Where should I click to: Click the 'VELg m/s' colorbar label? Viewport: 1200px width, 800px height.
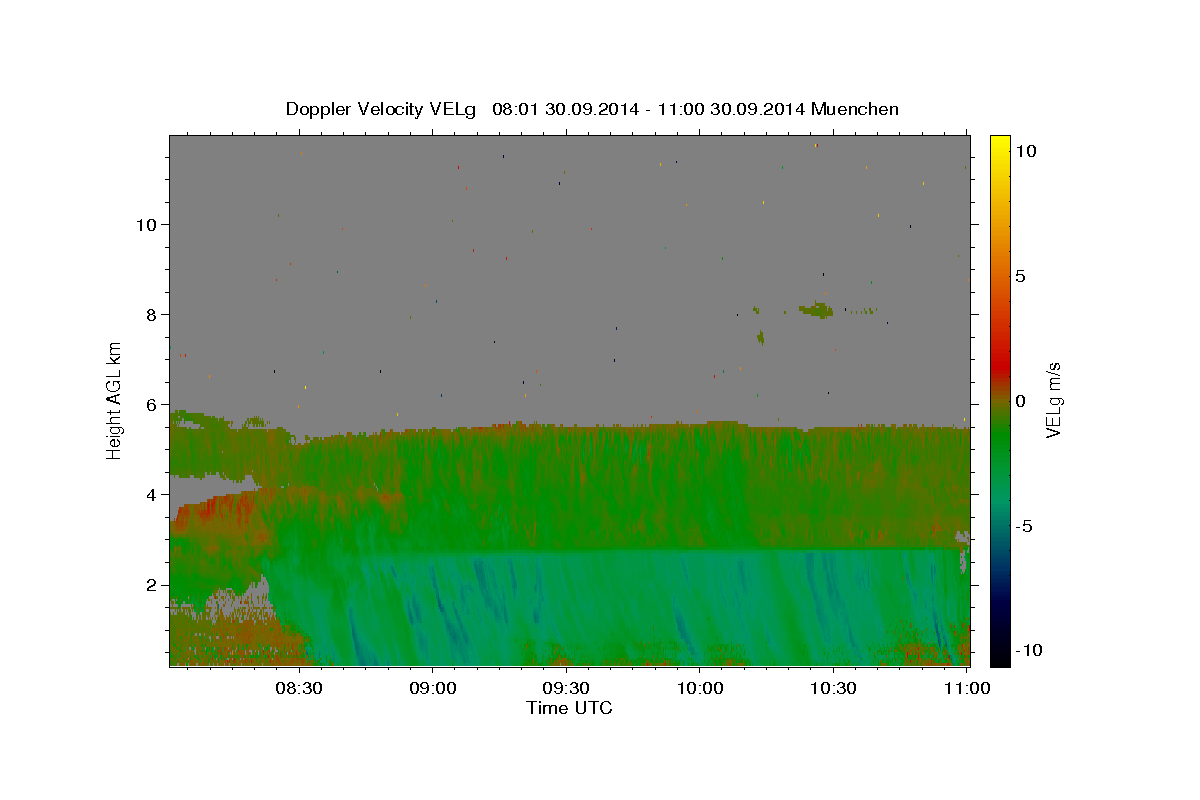[x=1053, y=399]
